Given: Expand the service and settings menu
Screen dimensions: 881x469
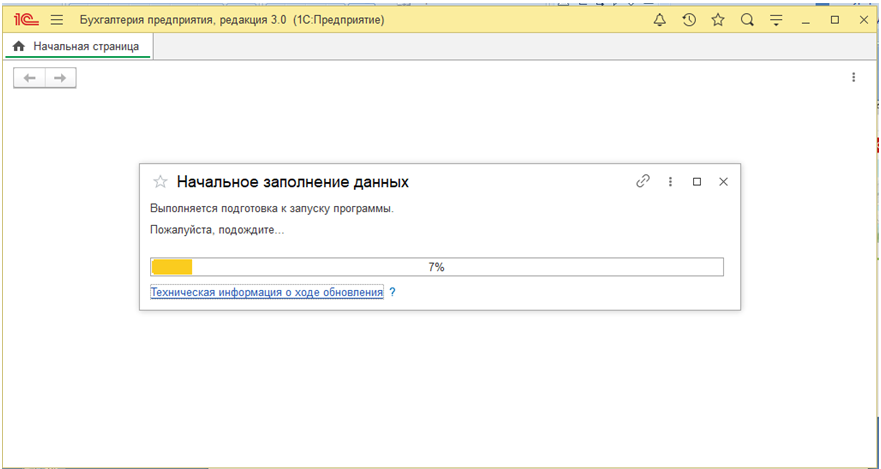Looking at the screenshot, I should 776,20.
